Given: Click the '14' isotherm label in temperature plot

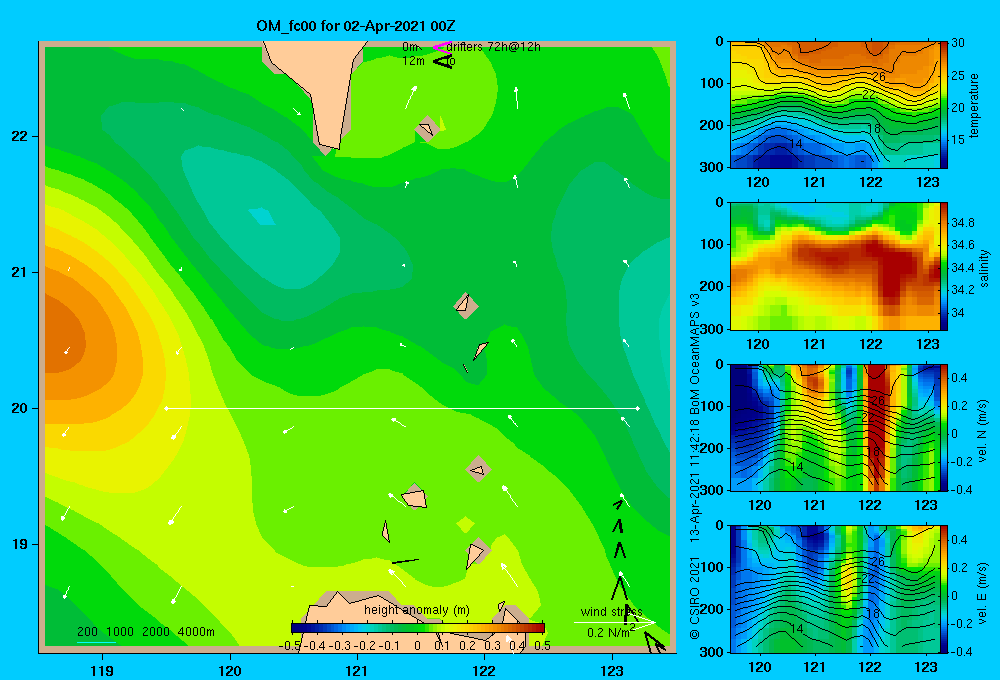Looking at the screenshot, I should point(795,144).
